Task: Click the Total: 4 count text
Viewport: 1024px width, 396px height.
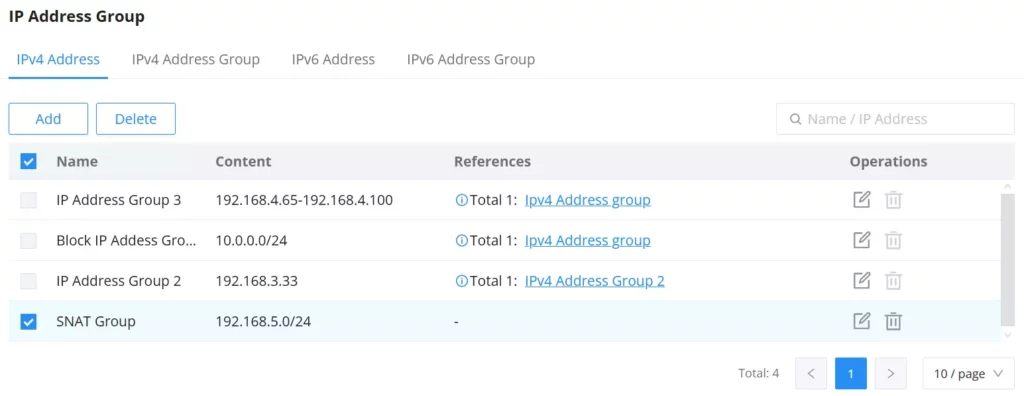Action: click(x=759, y=374)
